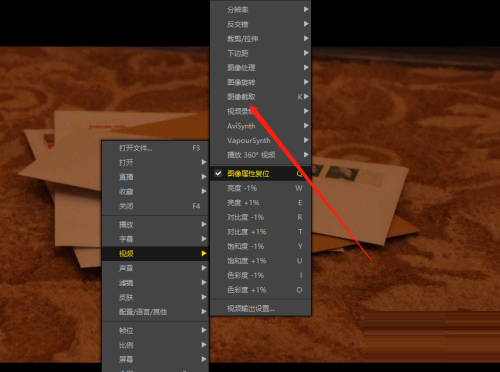This screenshot has width=500, height=372.
Task: Expand the VapourSynth submenu
Action: [x=261, y=140]
